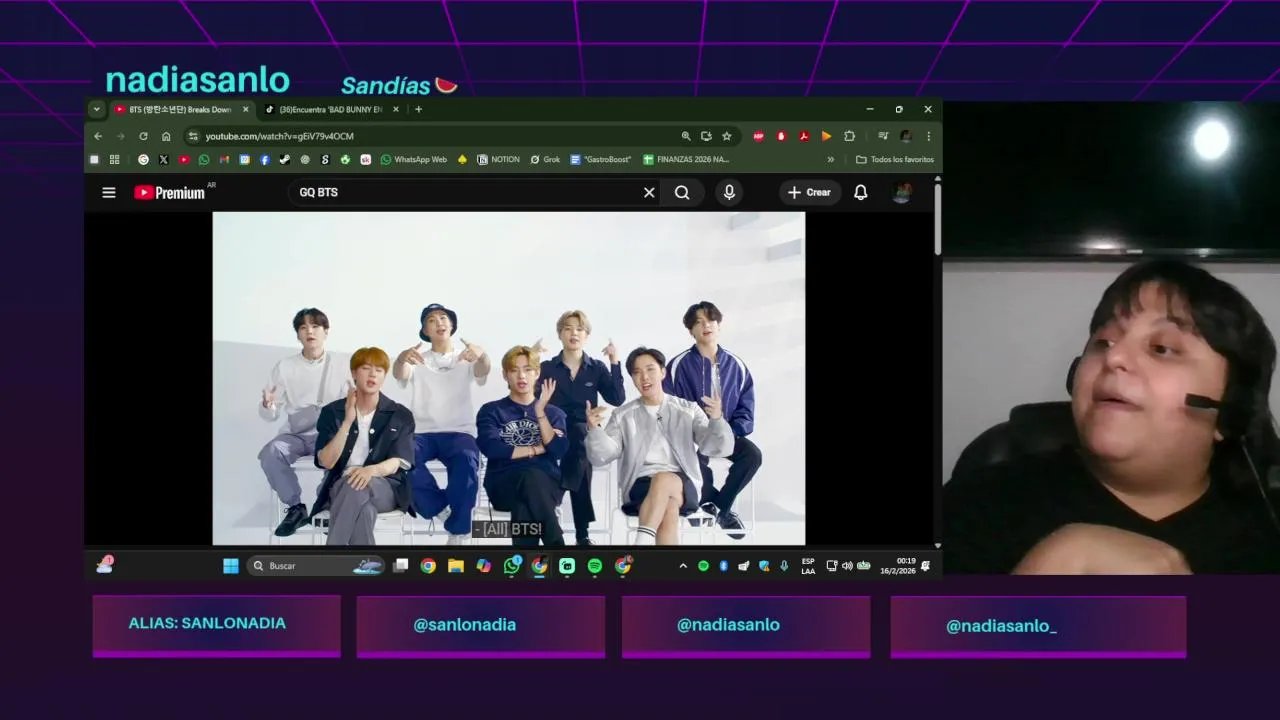Run the YouTube search magnifier button
The image size is (1280, 720).
(x=682, y=192)
